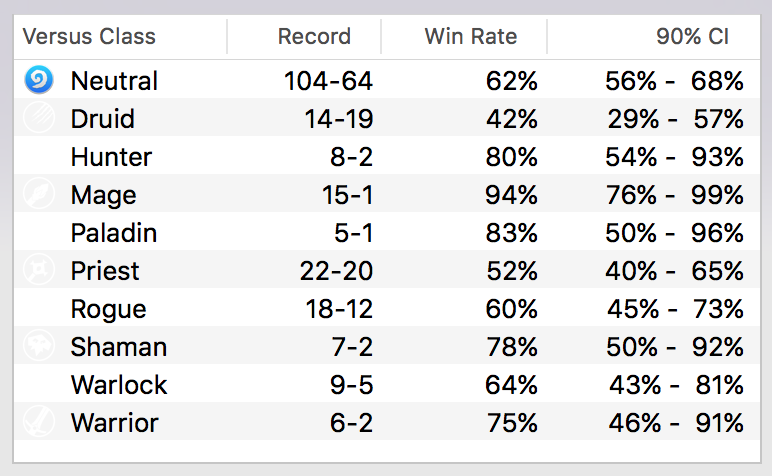Click the Mage record 15-1
This screenshot has width=772, height=476.
pyautogui.click(x=348, y=194)
